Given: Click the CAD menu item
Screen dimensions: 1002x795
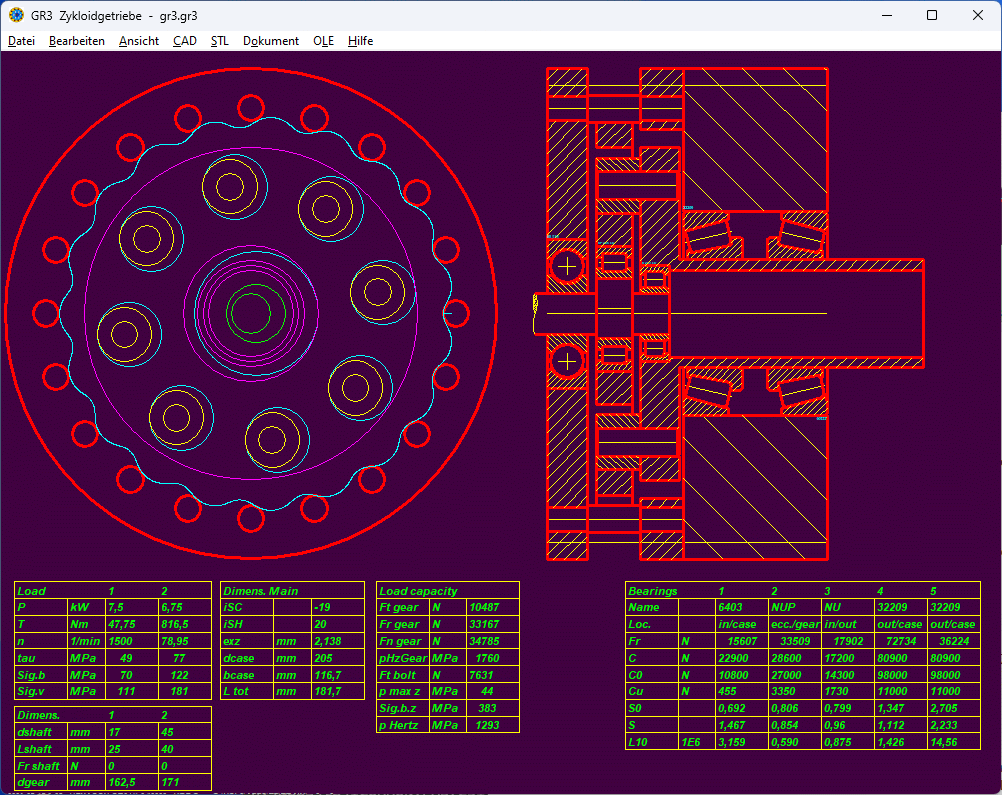Looking at the screenshot, I should pyautogui.click(x=184, y=41).
